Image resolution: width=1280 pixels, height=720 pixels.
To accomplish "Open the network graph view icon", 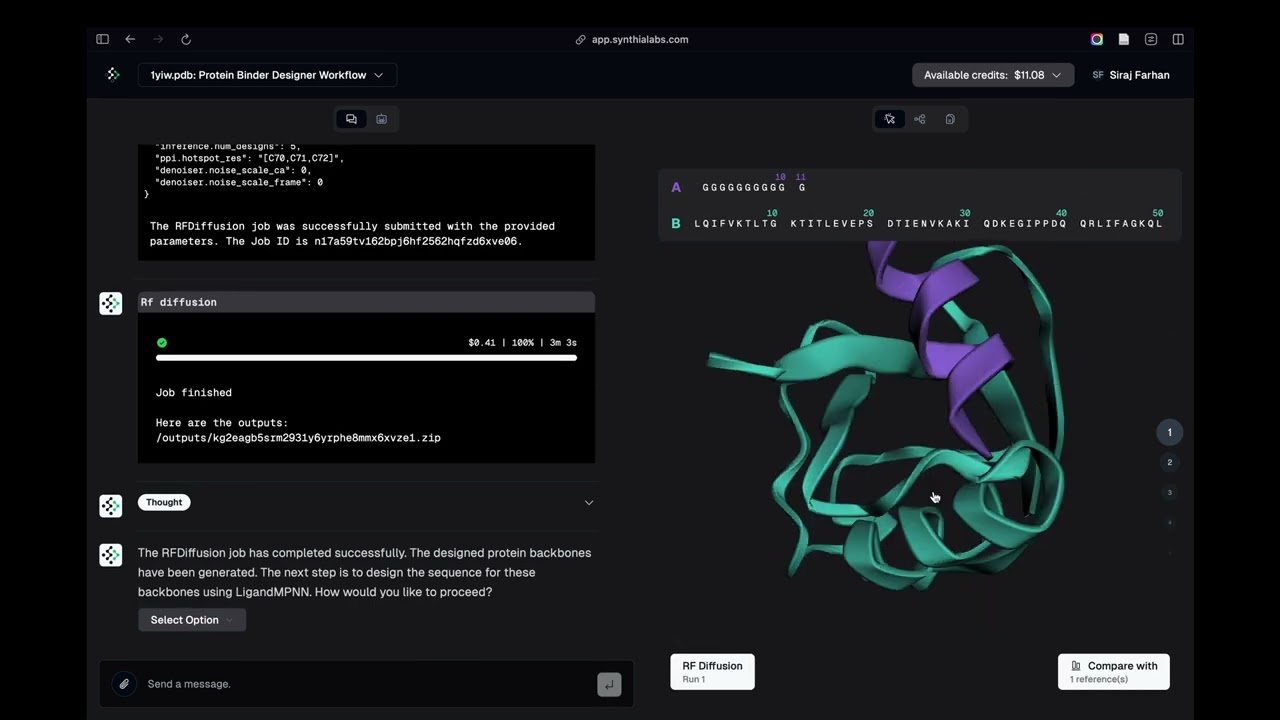I will coord(920,119).
